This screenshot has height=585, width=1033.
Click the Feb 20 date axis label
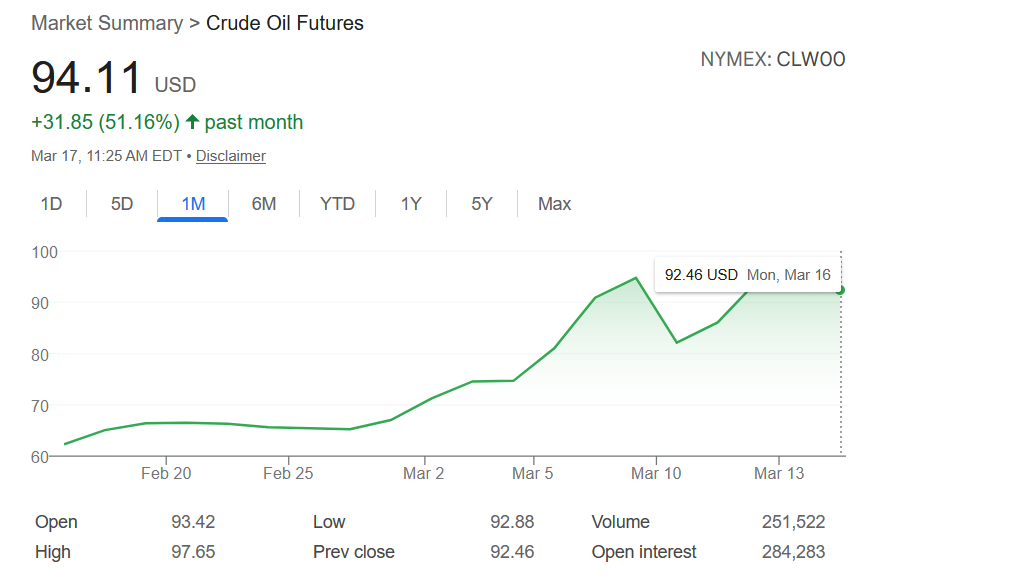point(166,474)
